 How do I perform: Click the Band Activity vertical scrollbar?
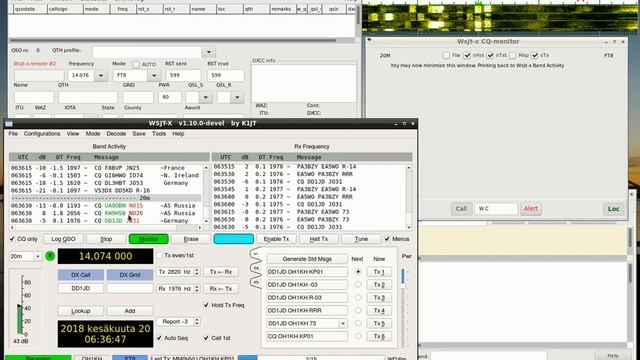point(206,194)
